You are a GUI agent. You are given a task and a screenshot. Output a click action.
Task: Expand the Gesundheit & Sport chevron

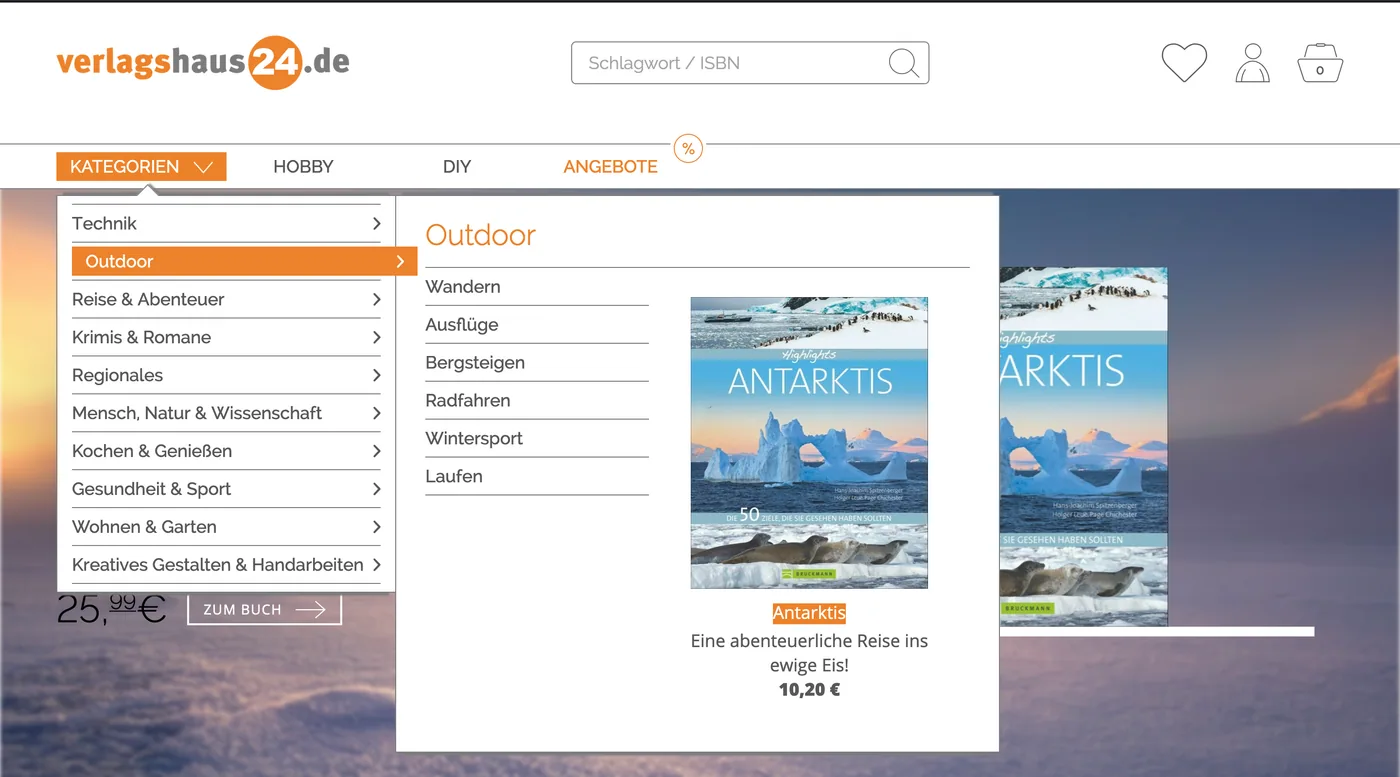click(x=376, y=490)
